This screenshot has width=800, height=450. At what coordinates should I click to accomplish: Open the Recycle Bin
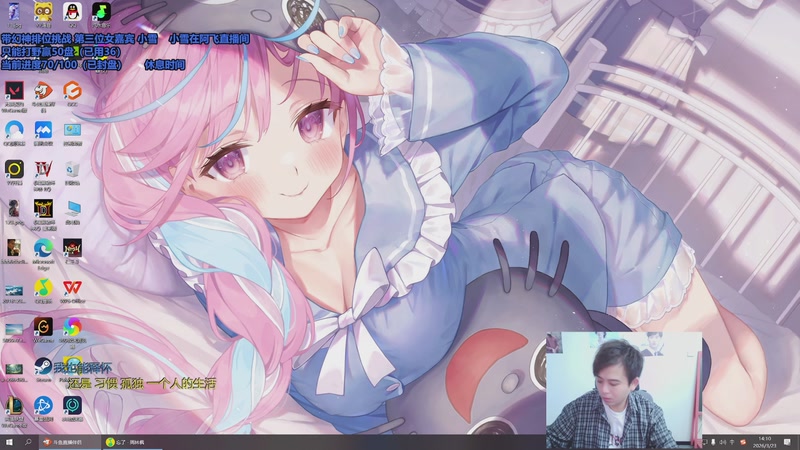[72, 171]
